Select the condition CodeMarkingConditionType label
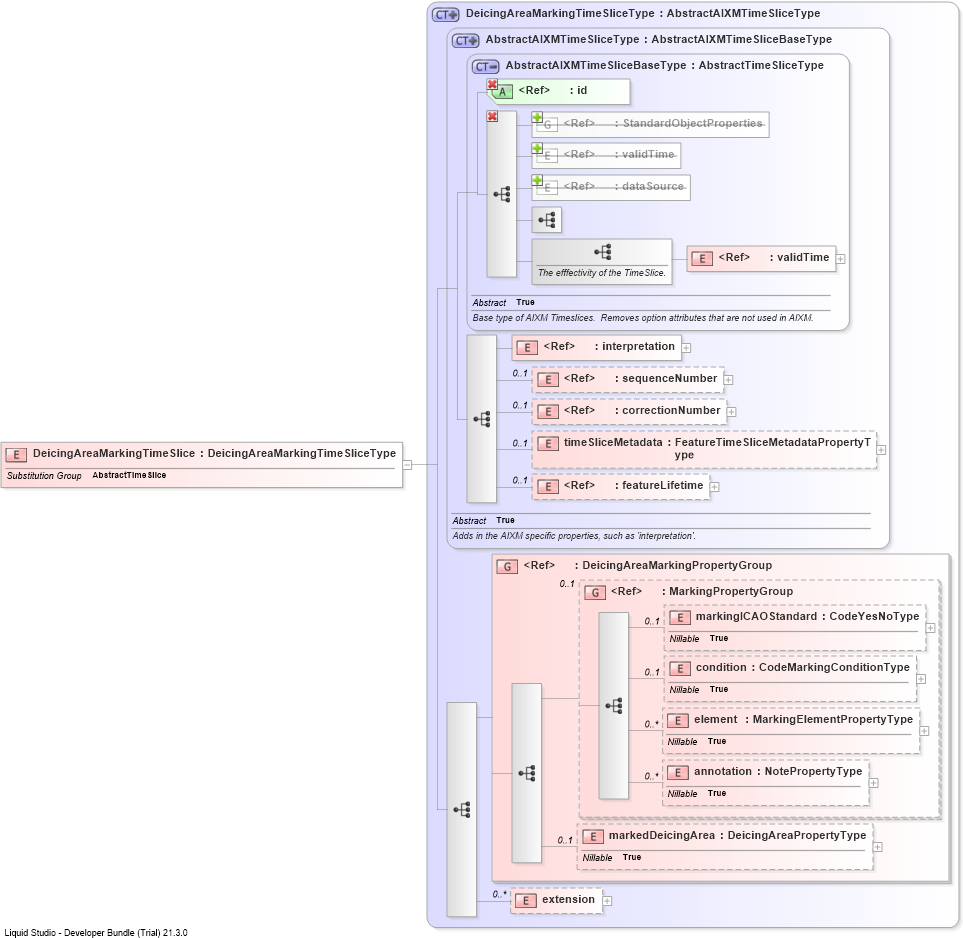 (x=803, y=668)
